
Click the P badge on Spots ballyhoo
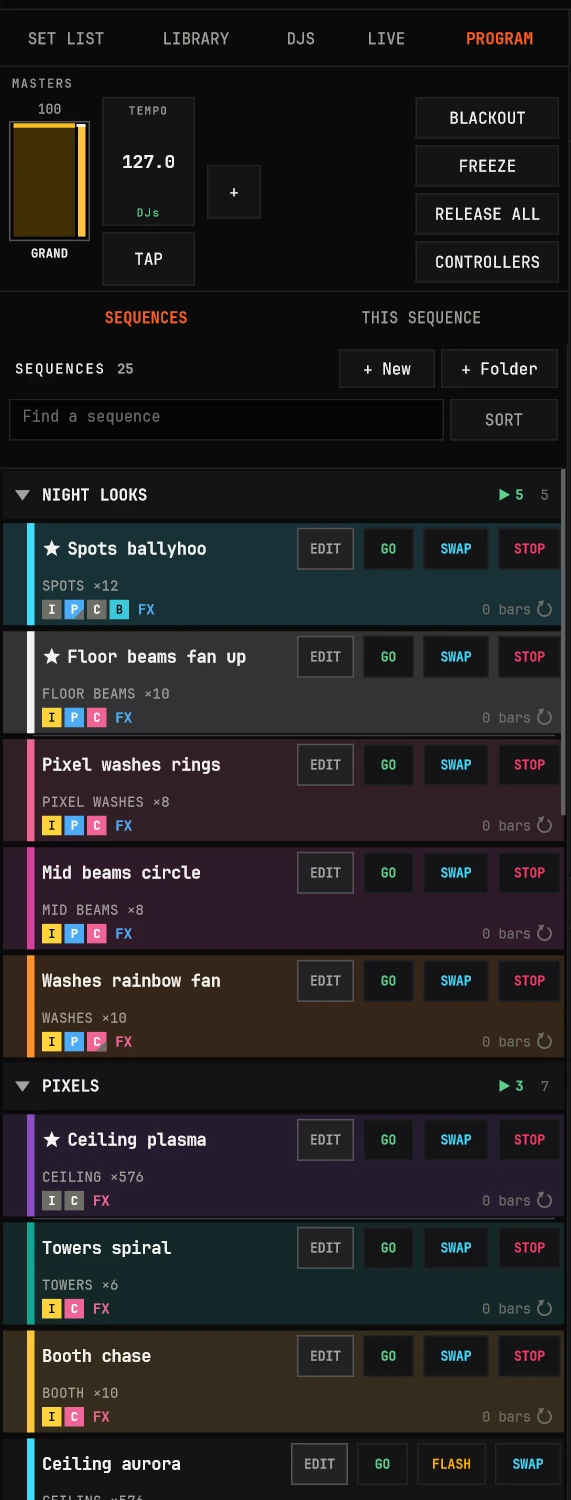pyautogui.click(x=74, y=610)
